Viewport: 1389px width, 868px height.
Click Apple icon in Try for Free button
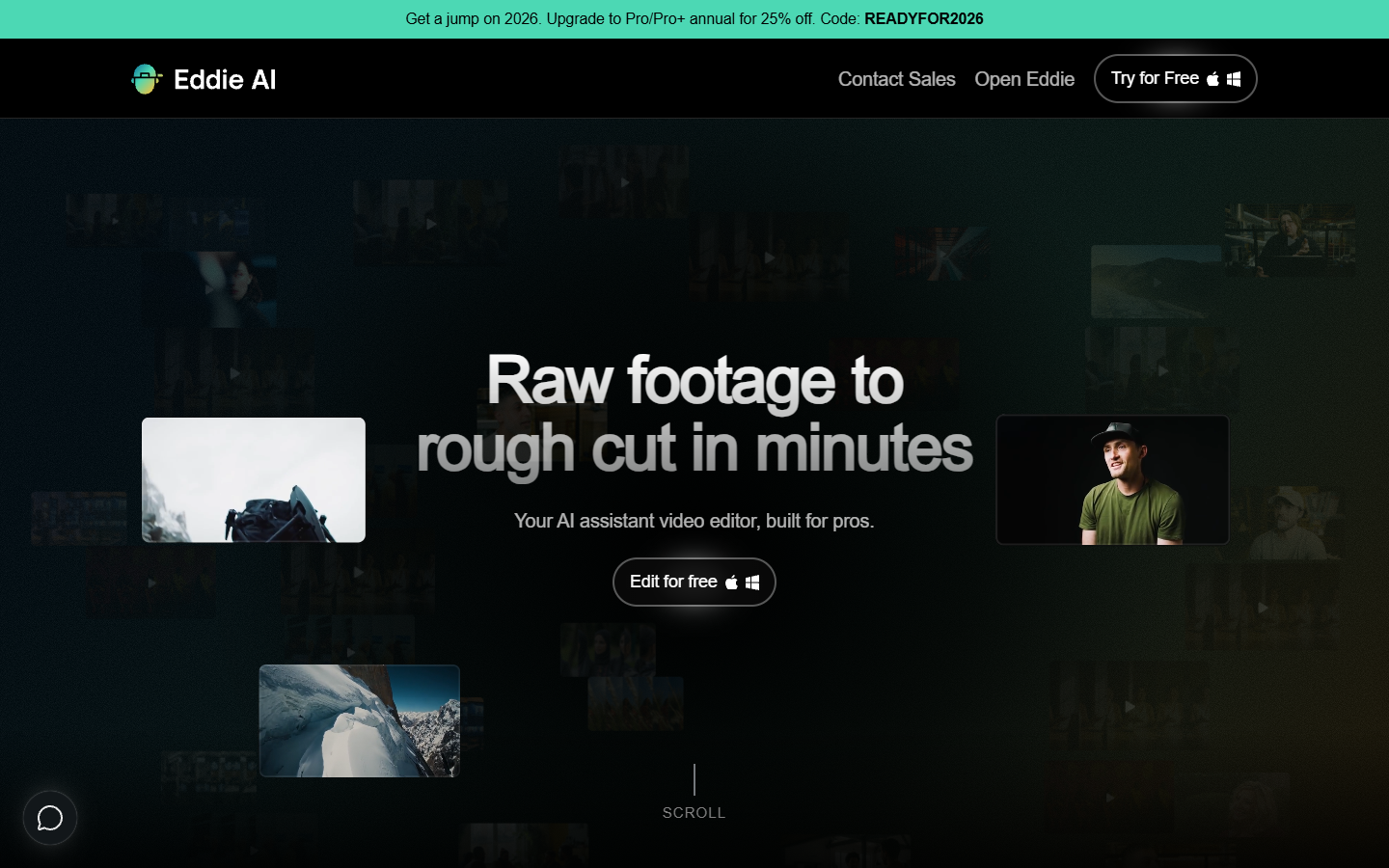click(1212, 79)
